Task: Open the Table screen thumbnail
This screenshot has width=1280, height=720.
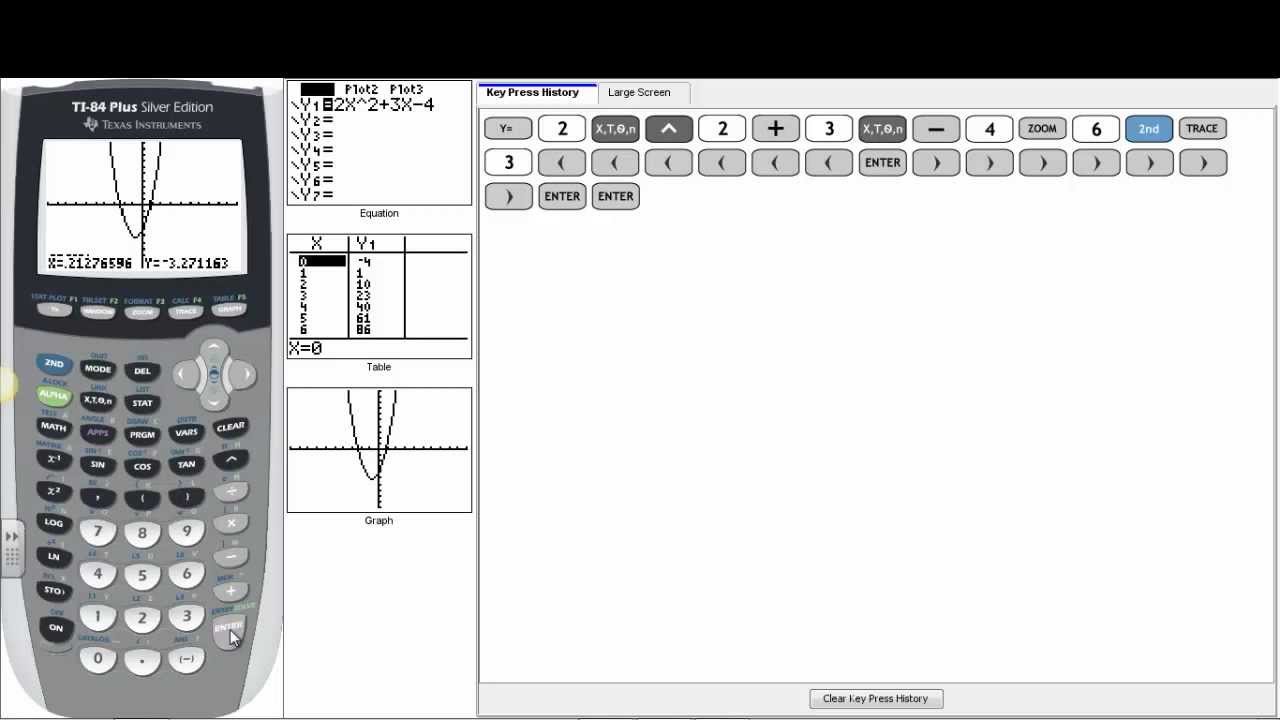Action: coord(379,297)
